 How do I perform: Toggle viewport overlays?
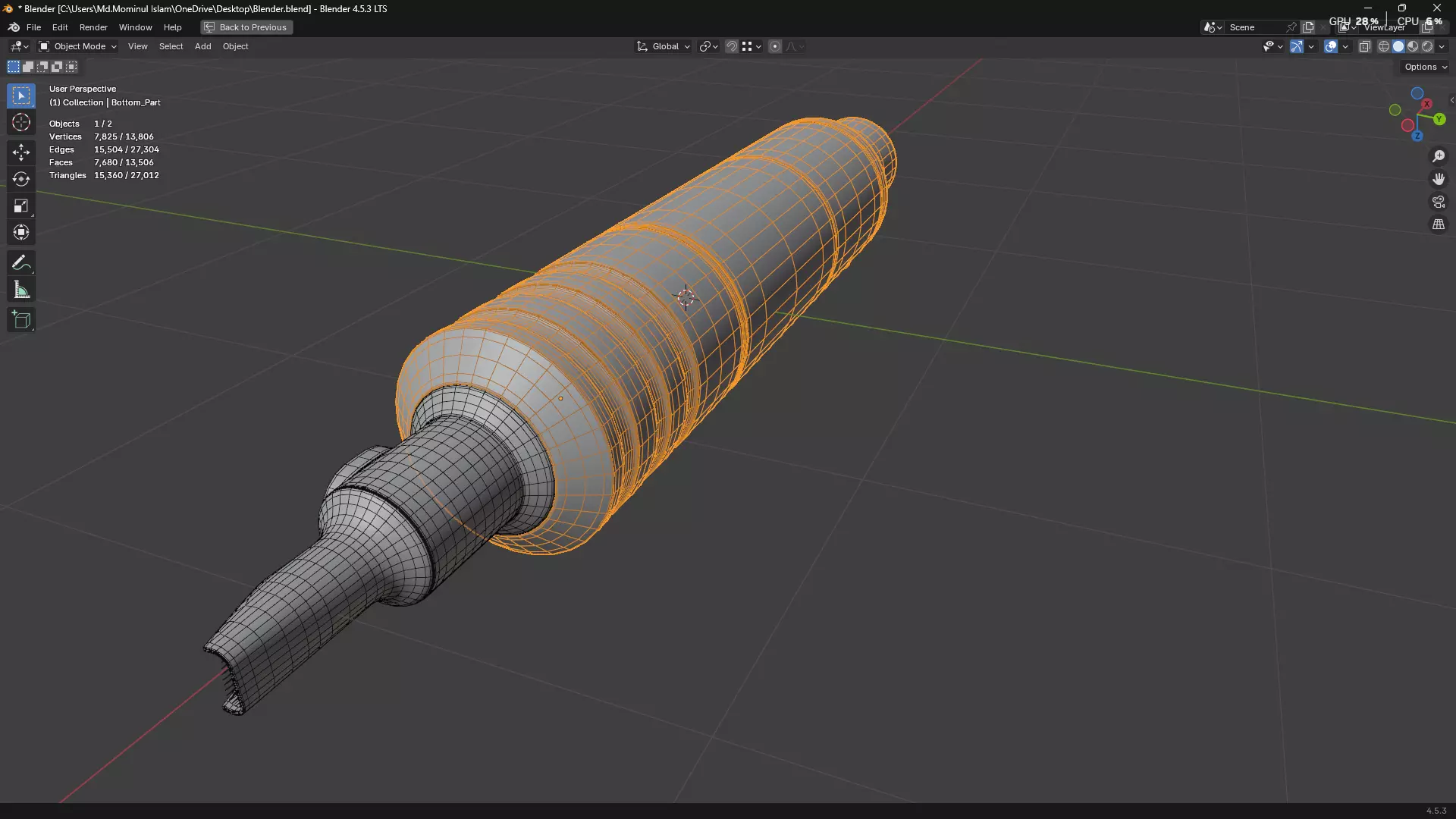point(1331,46)
